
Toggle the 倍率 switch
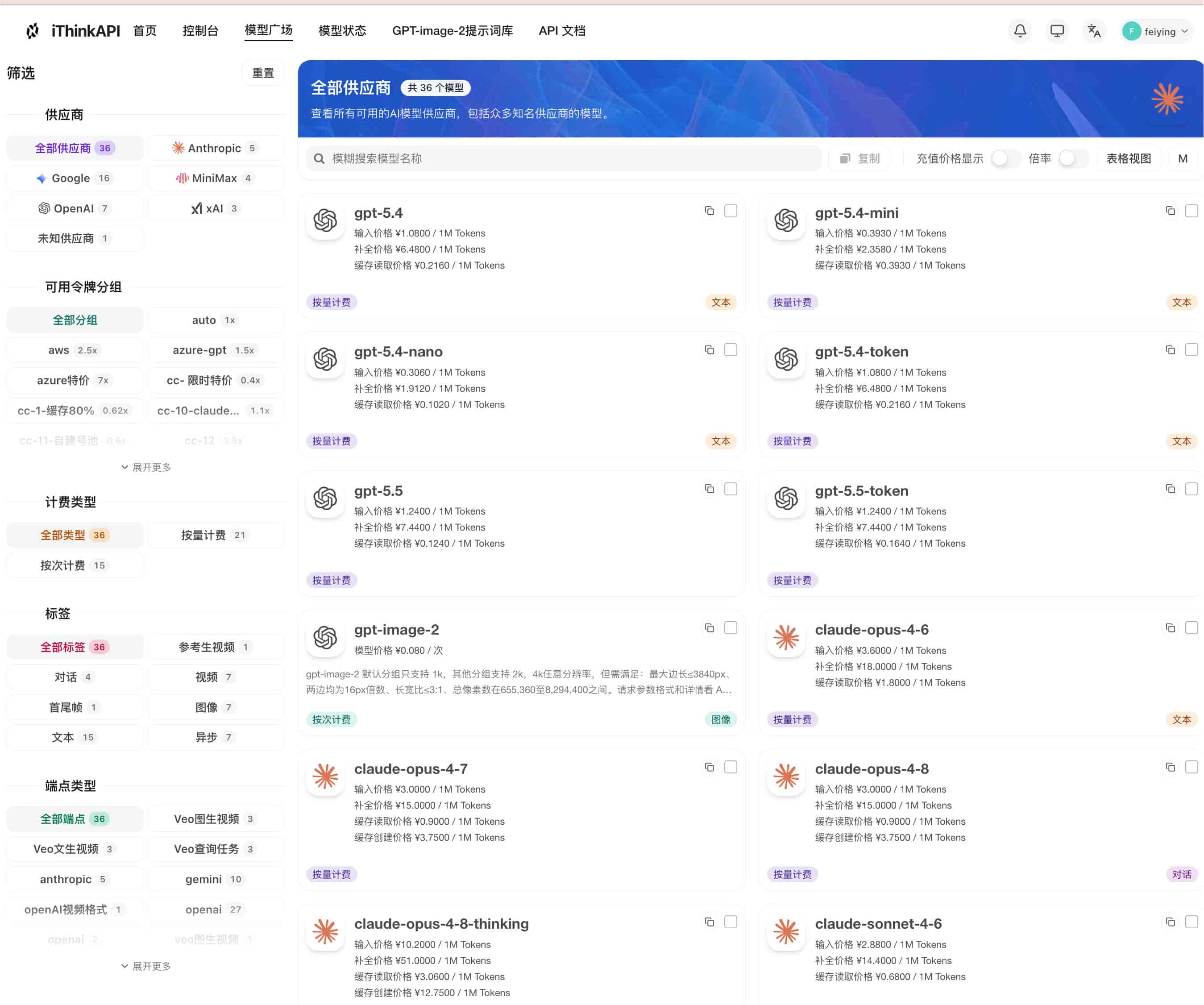pyautogui.click(x=1073, y=159)
